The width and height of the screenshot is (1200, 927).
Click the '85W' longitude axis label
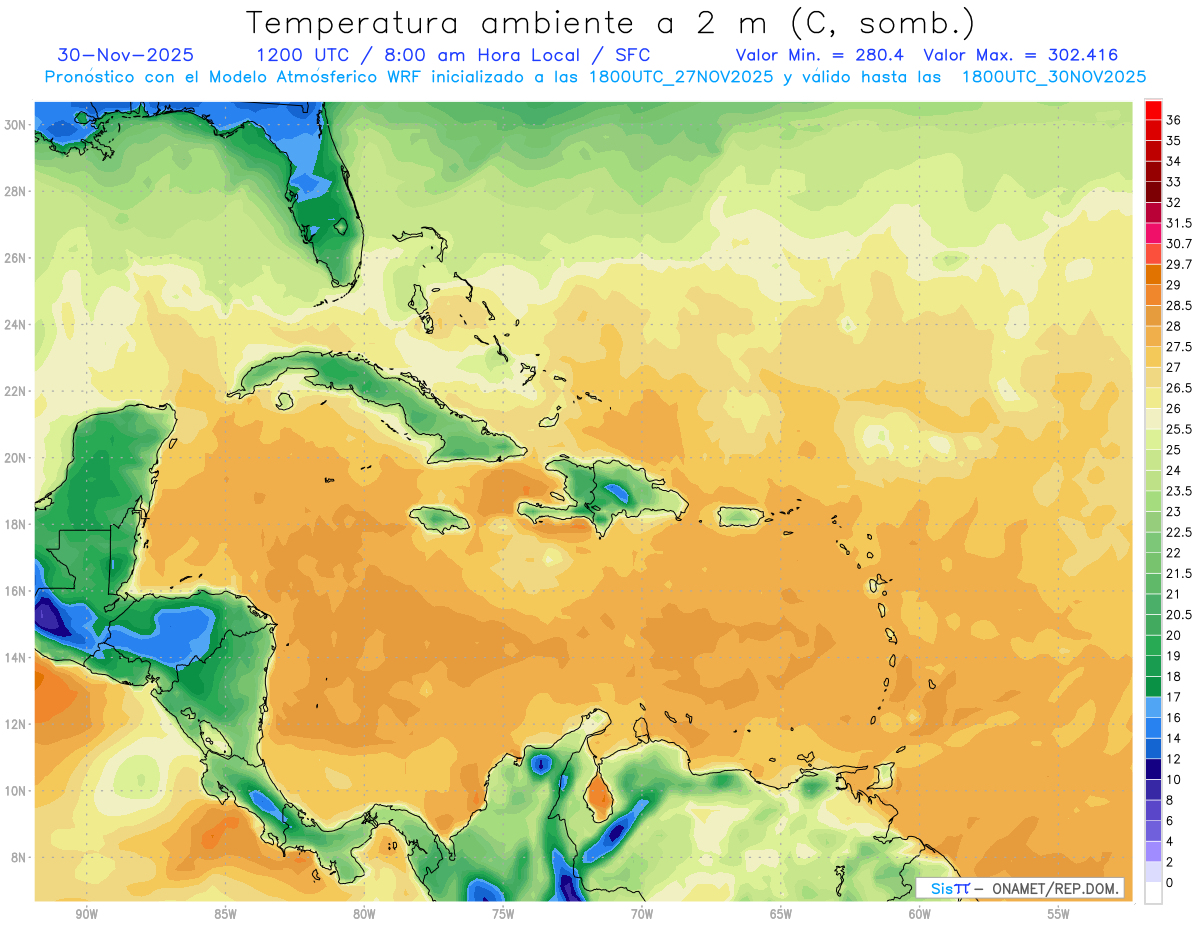tap(225, 914)
